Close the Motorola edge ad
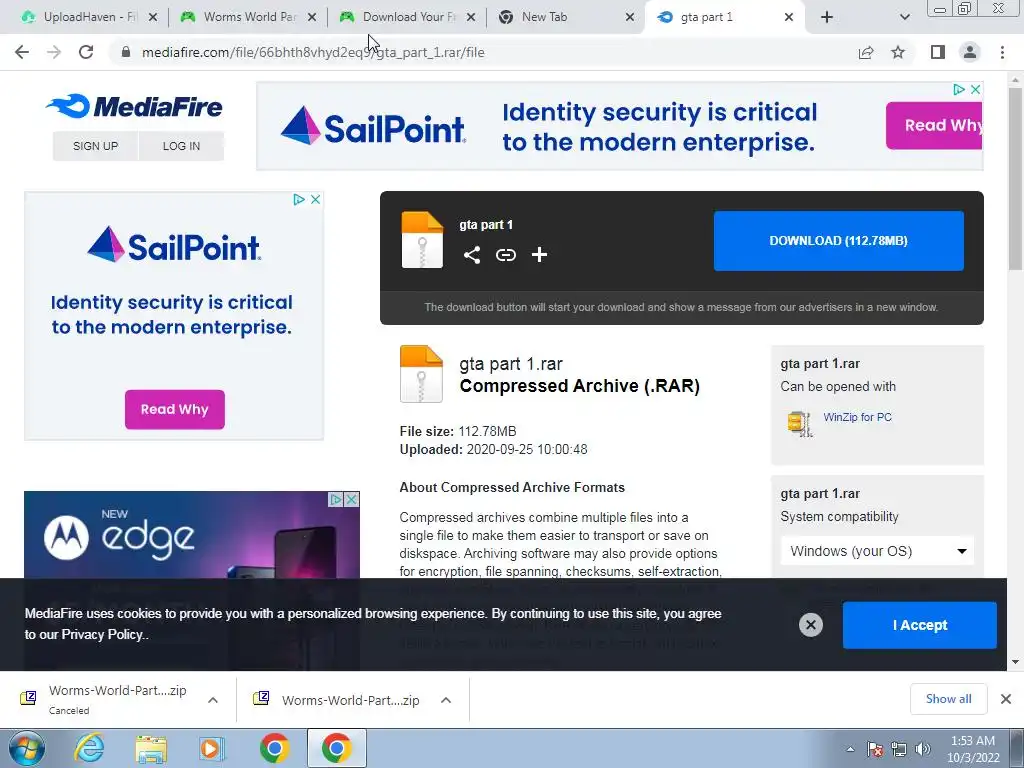This screenshot has width=1024, height=768. (x=351, y=500)
